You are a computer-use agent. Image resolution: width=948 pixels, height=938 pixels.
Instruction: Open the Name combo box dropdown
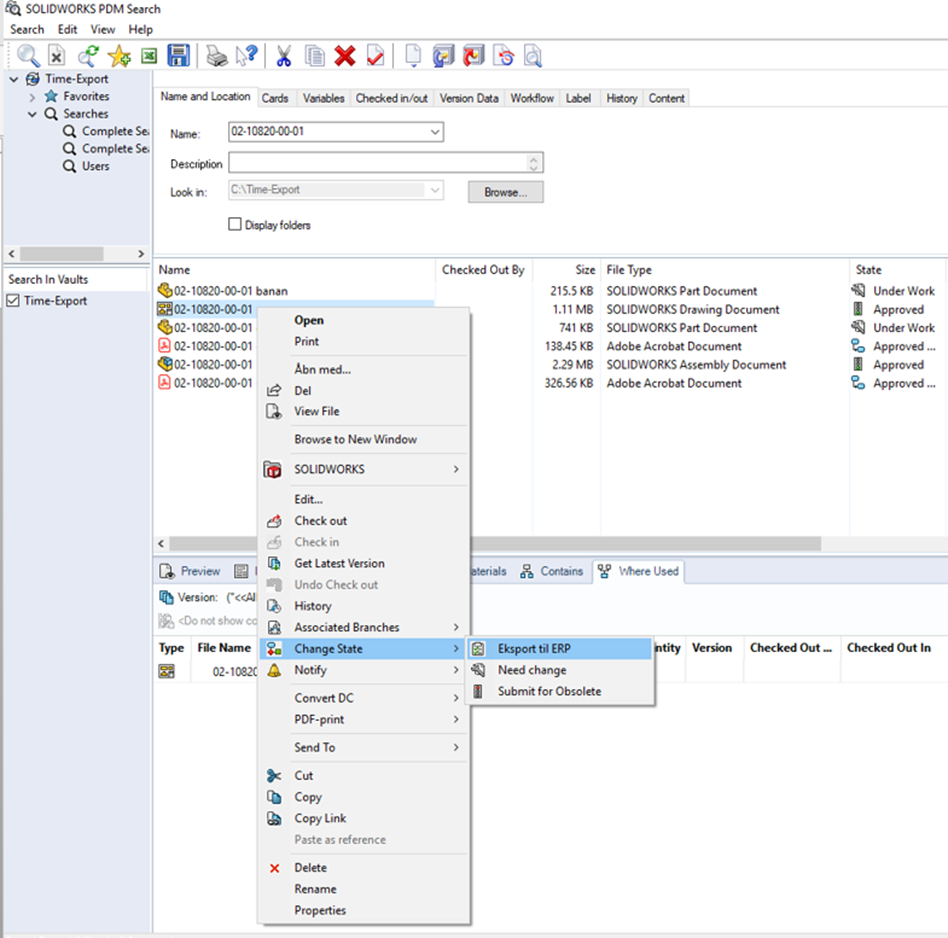(435, 132)
